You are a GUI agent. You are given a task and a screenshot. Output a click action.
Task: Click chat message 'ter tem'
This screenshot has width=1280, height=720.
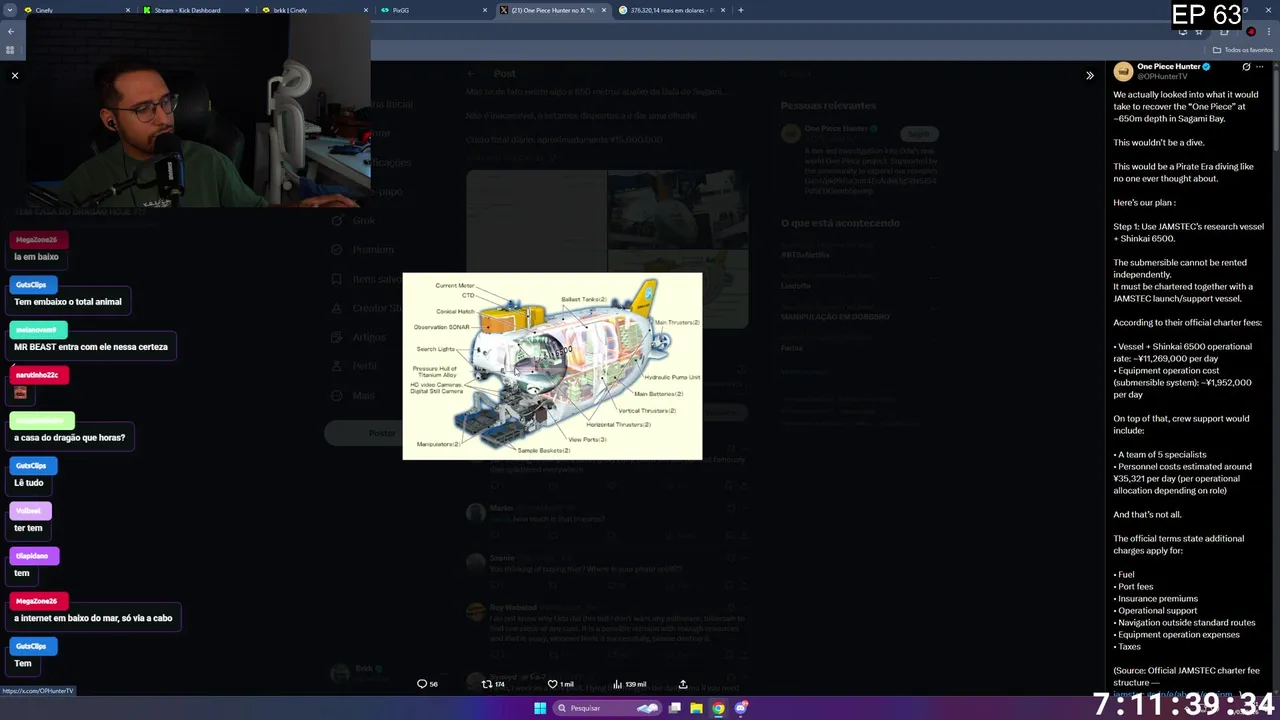coord(28,528)
